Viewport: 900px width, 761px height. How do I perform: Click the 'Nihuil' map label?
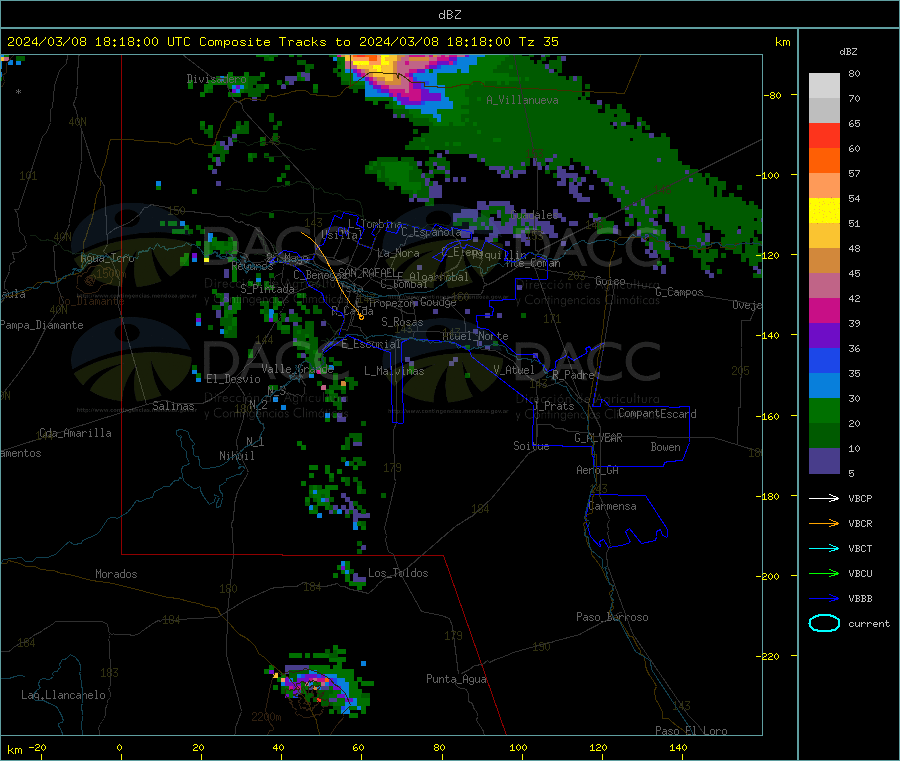coord(236,456)
